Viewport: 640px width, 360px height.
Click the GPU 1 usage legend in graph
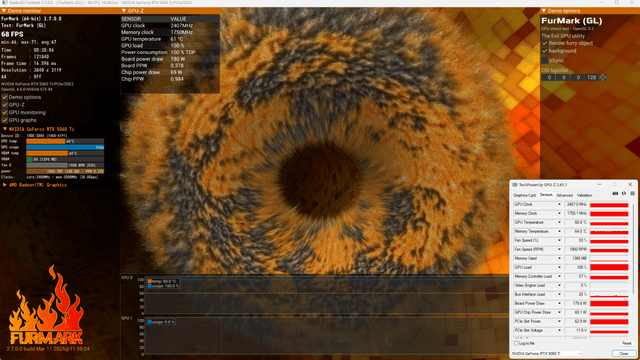coord(161,322)
